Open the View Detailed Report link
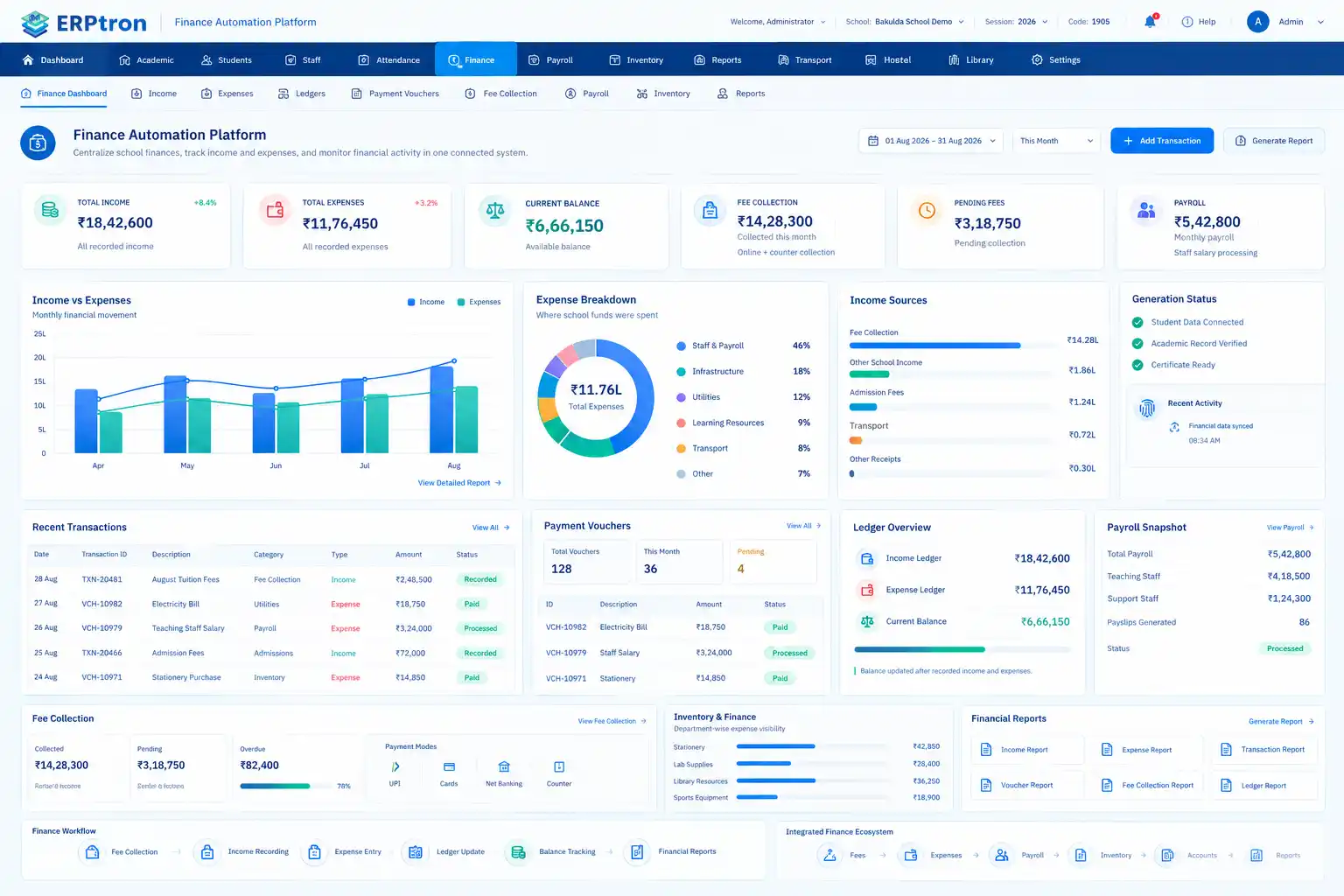The width and height of the screenshot is (1344, 896). point(459,483)
